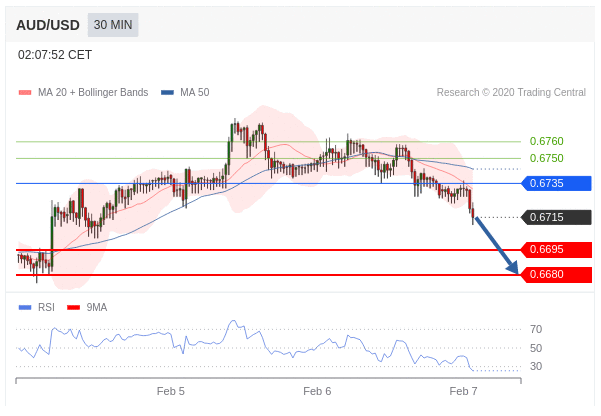Click the RSI 50 level label

pyautogui.click(x=536, y=349)
